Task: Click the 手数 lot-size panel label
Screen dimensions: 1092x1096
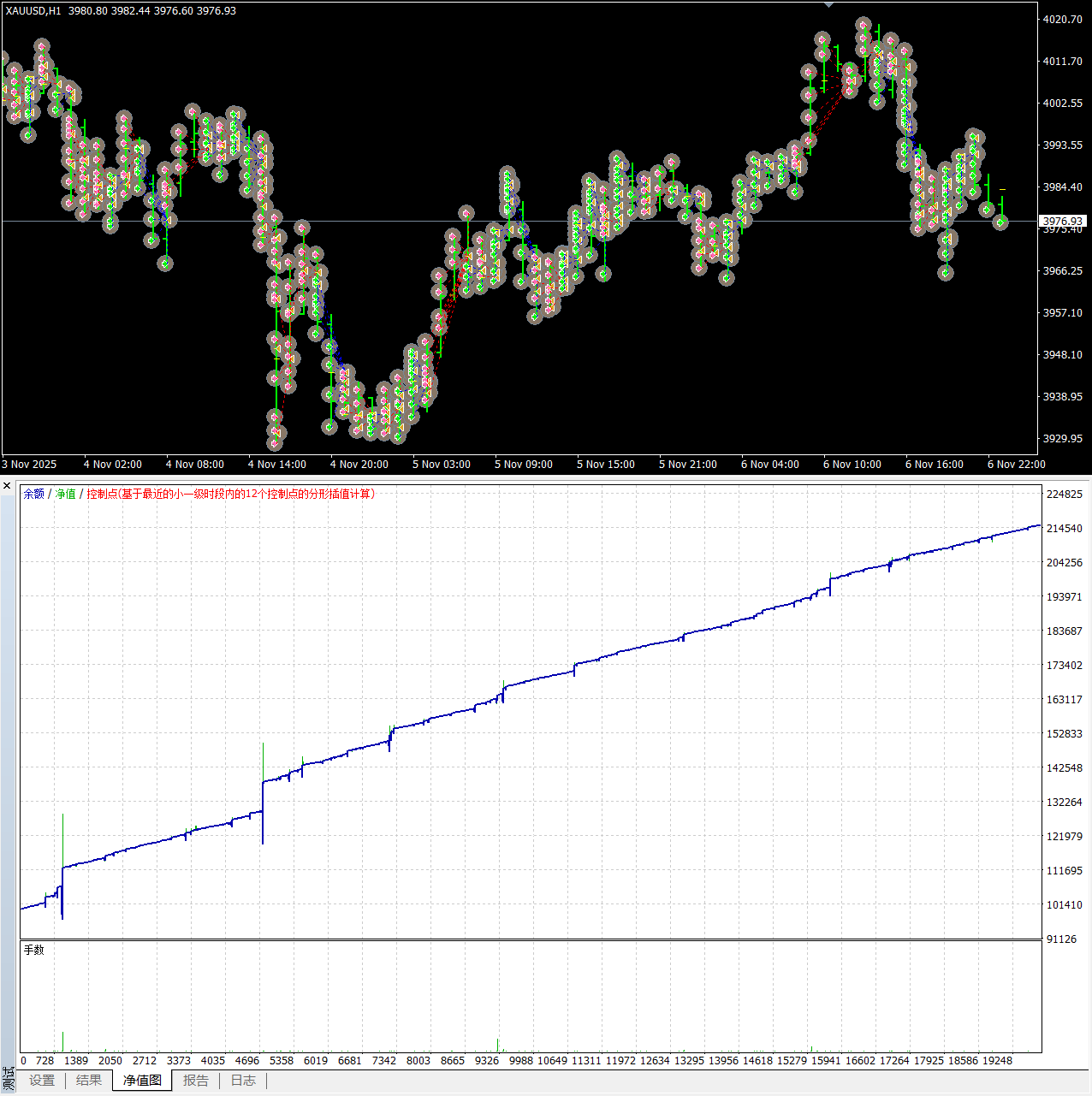Action: pos(34,950)
